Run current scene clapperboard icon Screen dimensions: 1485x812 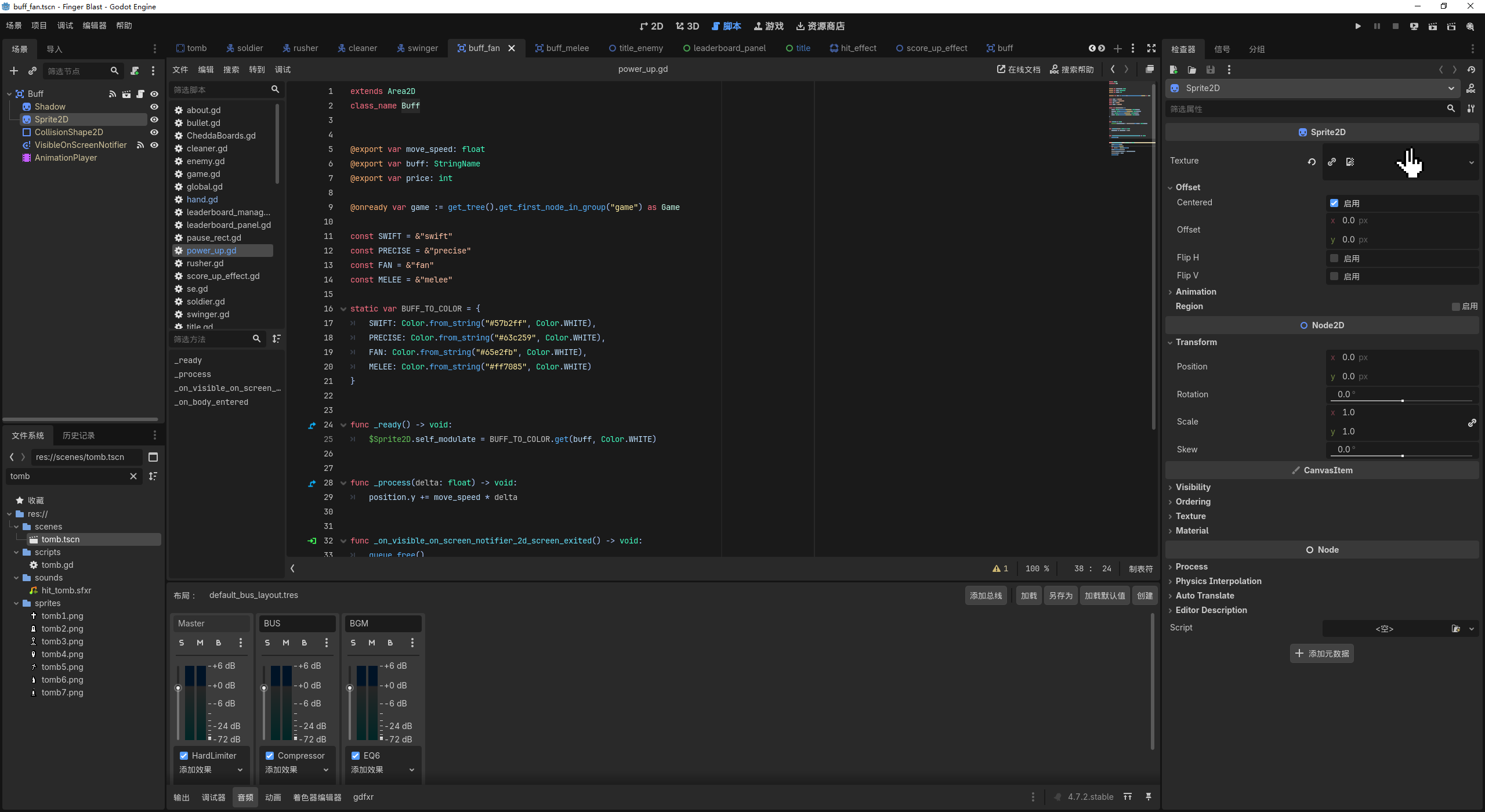(x=1433, y=26)
